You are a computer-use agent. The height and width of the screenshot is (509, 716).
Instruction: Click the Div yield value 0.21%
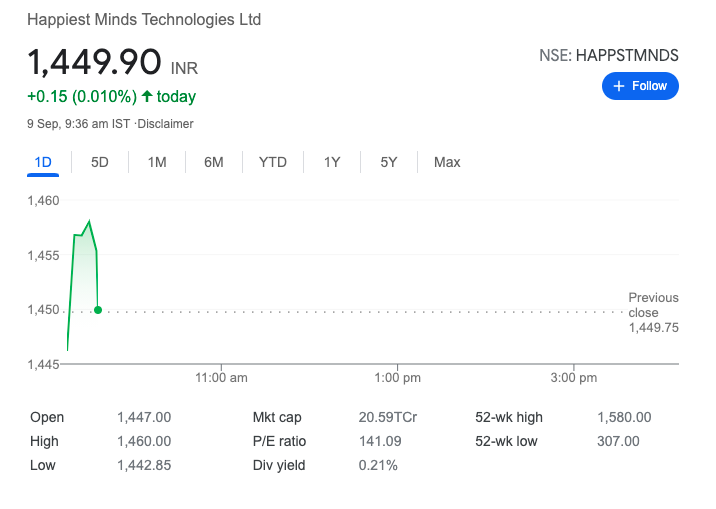pos(378,465)
